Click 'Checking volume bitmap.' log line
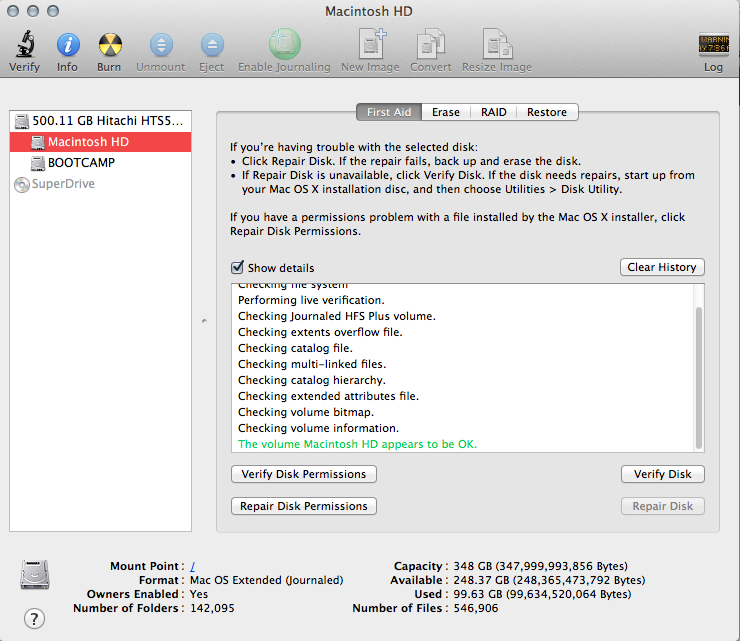 coord(306,412)
